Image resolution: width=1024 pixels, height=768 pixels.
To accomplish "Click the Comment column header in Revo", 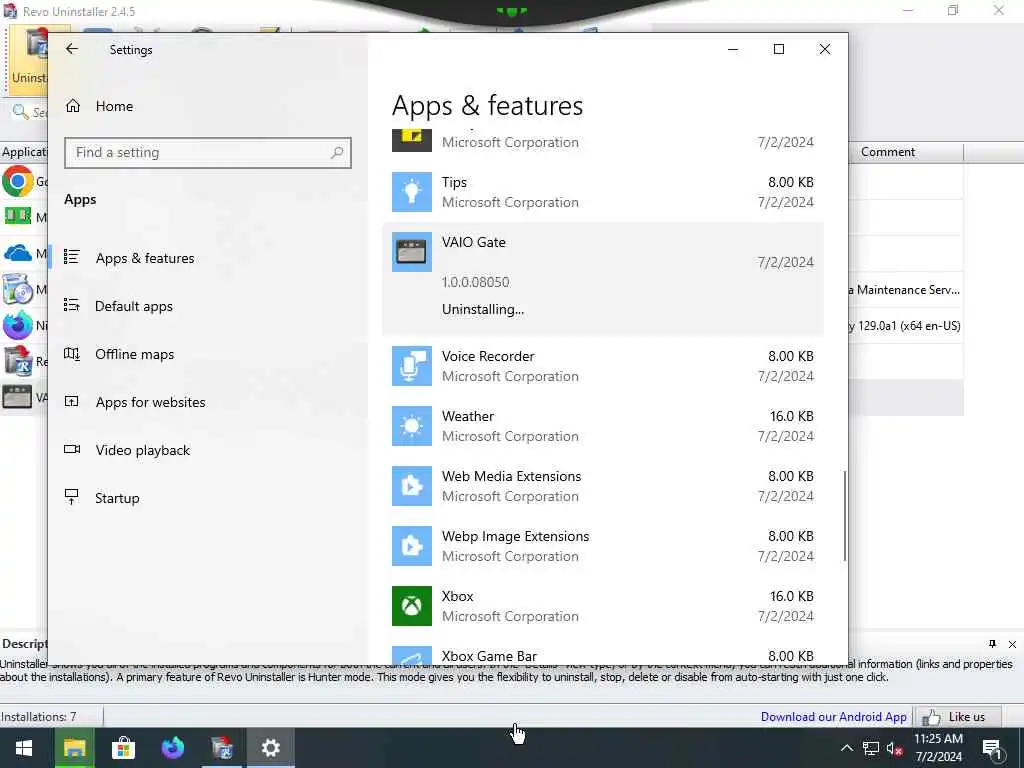I will (888, 152).
